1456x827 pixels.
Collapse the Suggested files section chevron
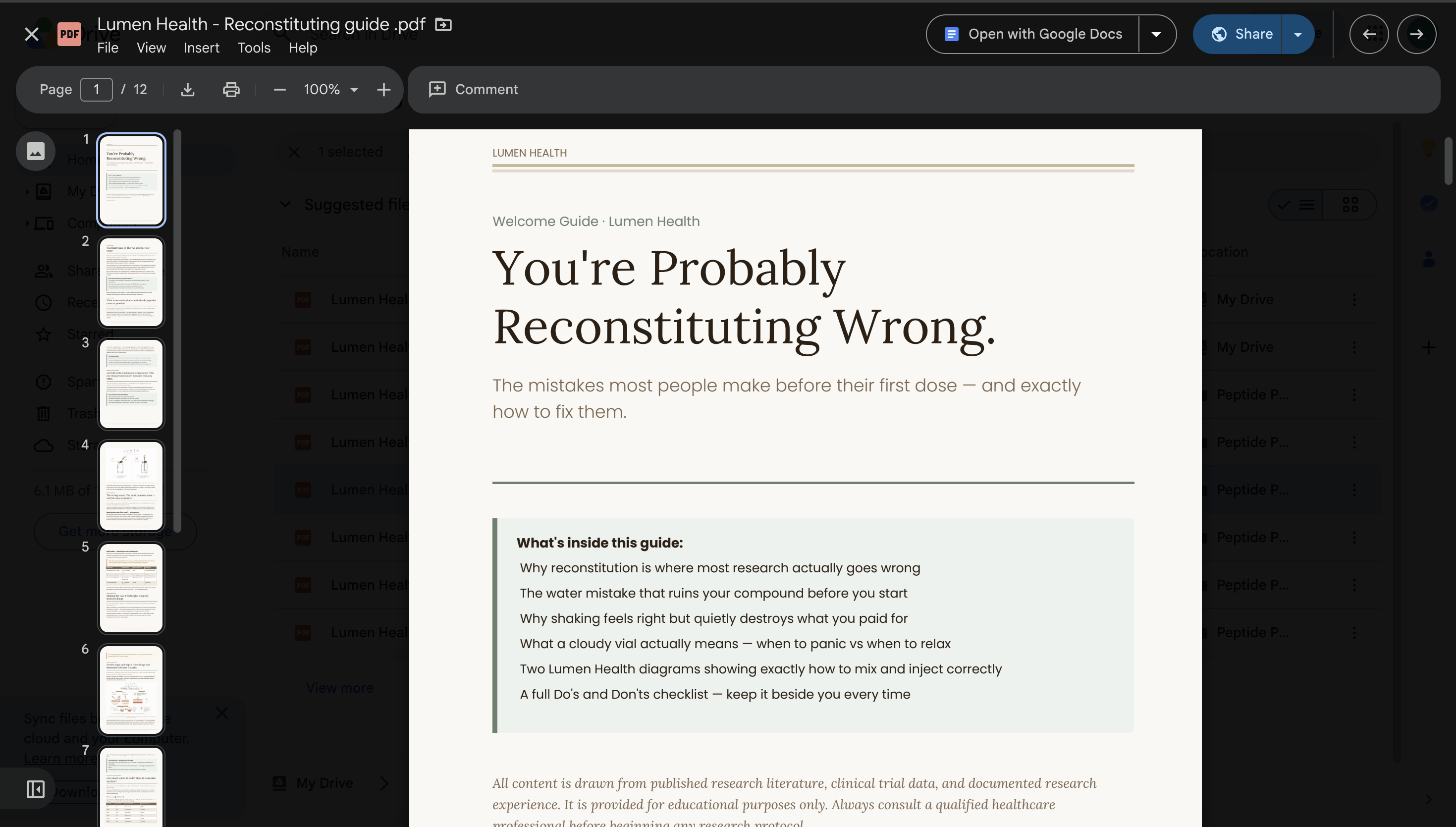(x=286, y=205)
